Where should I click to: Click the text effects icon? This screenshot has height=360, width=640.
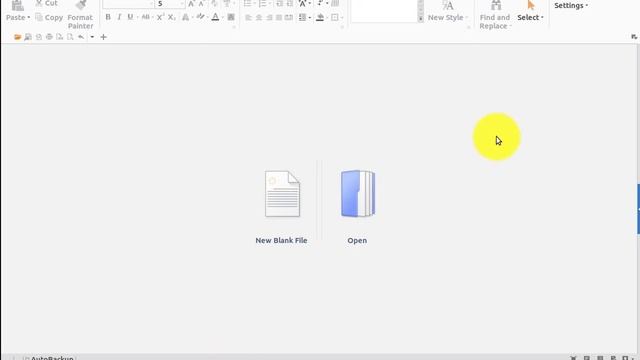[x=185, y=17]
